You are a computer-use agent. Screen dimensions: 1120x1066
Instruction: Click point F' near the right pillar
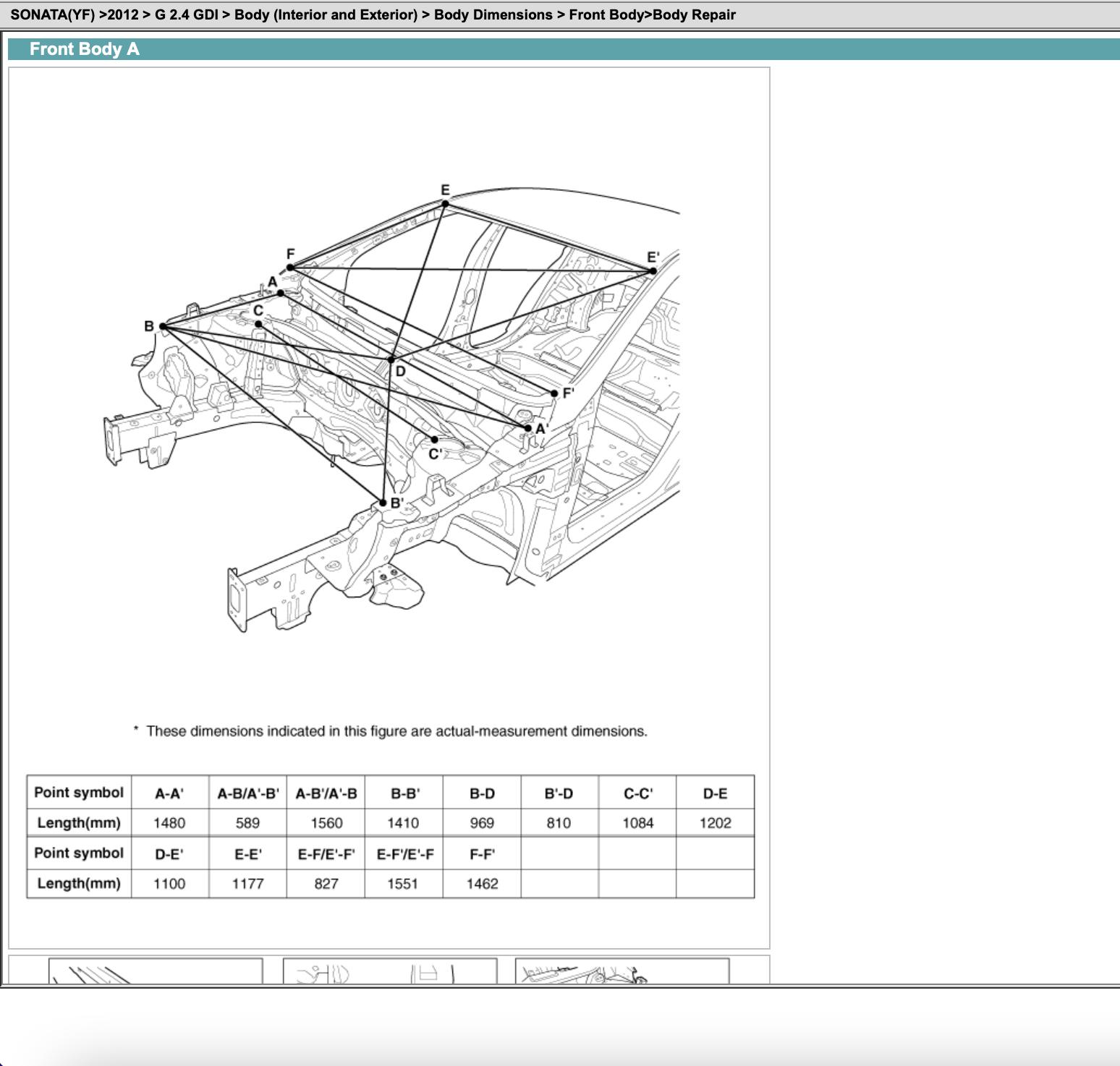click(x=555, y=393)
